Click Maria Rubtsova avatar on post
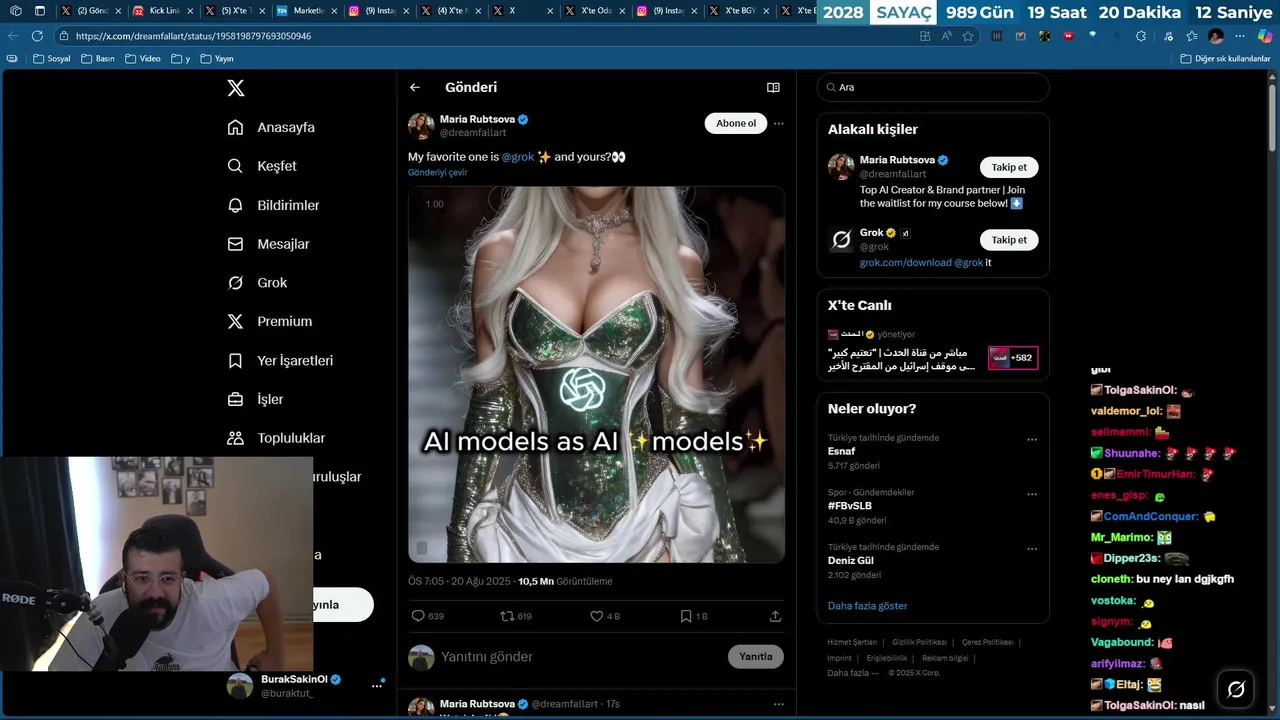Viewport: 1280px width, 720px height. pos(421,126)
